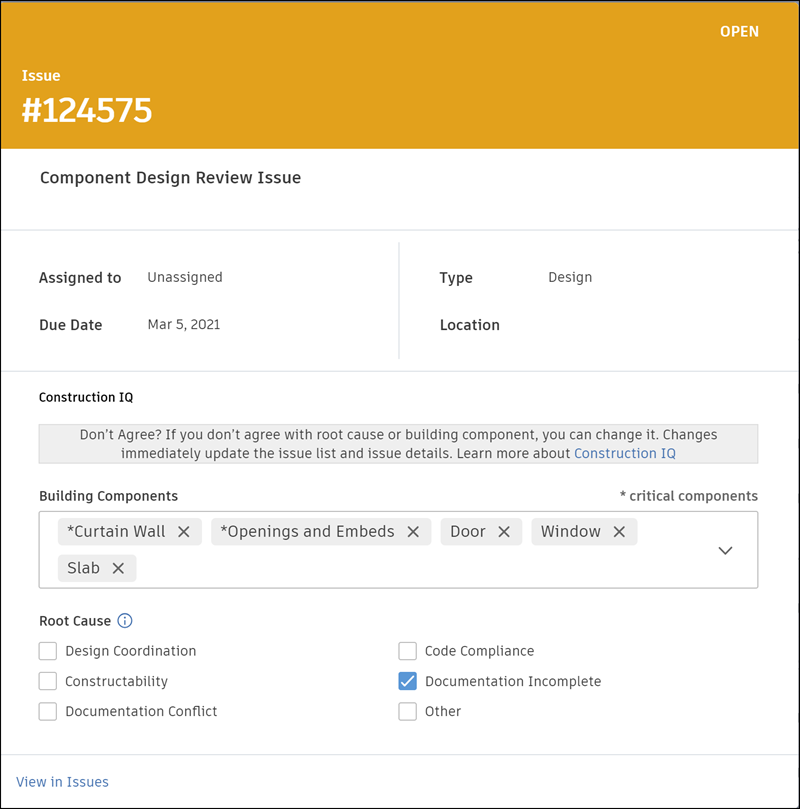
Task: Click the OPEN status label
Action: pos(739,32)
